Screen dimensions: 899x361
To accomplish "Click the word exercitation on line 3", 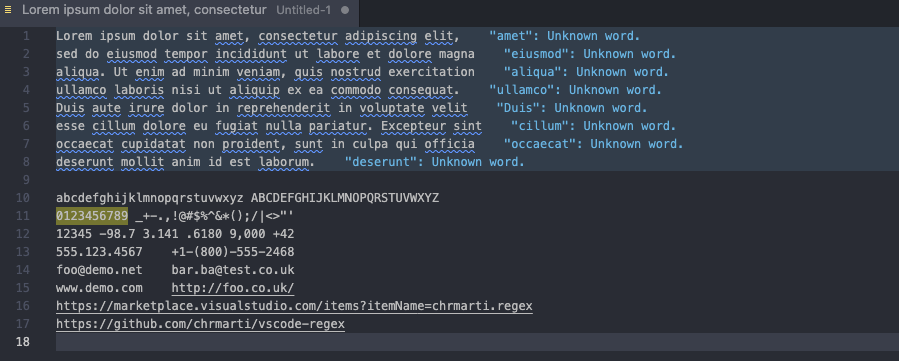I will [x=431, y=72].
